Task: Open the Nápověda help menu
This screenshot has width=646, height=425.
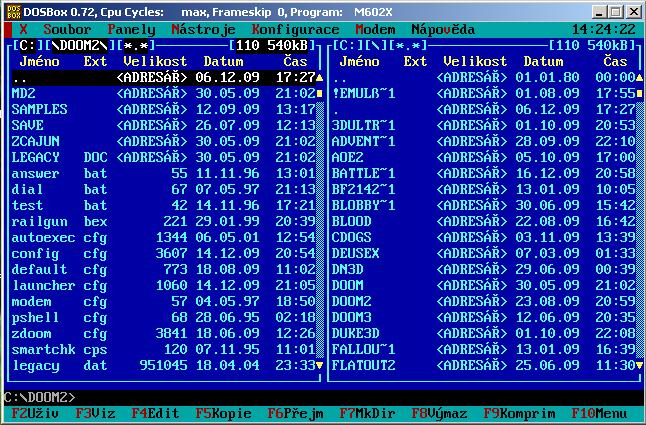Action: pyautogui.click(x=443, y=30)
